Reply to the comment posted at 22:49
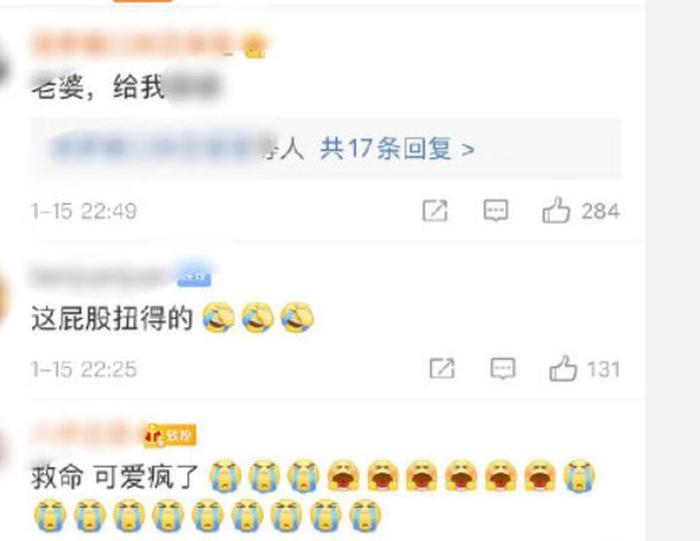Screen dimensions: 700x541 496,210
